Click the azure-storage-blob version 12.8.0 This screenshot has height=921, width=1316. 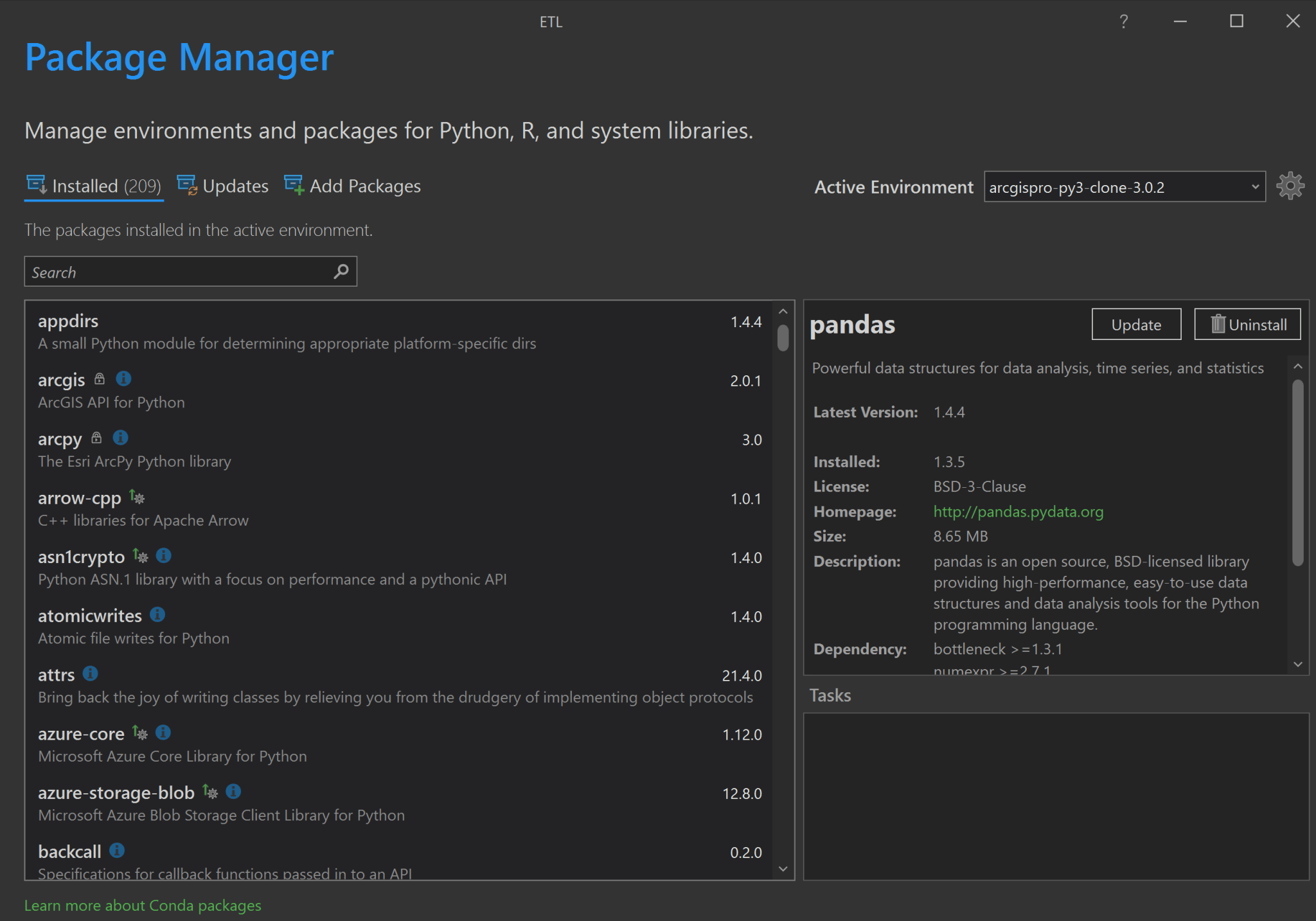coord(742,794)
